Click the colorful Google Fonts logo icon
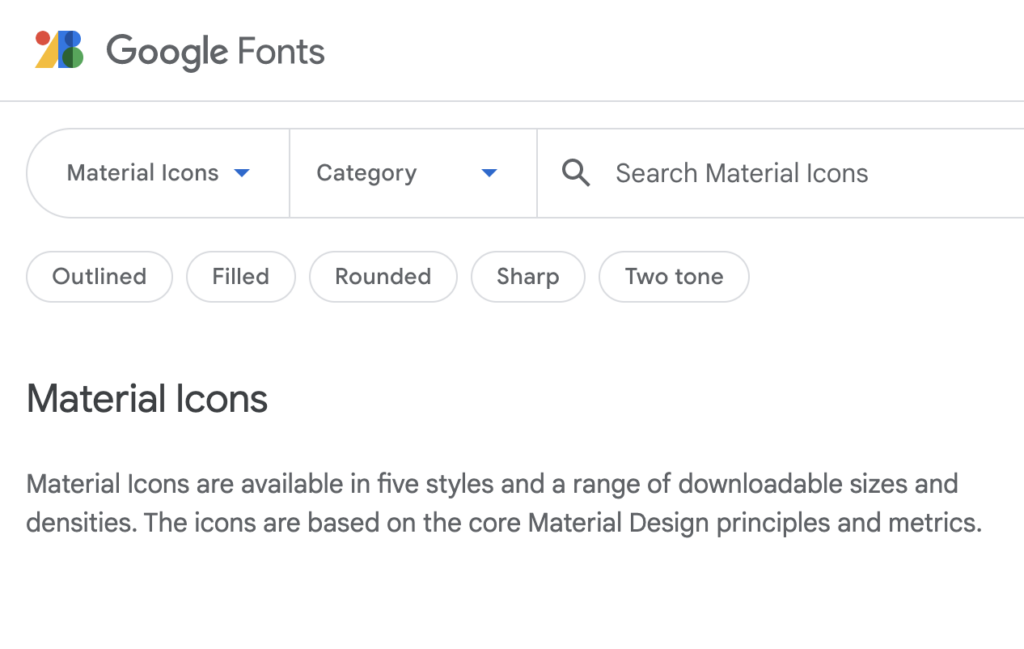1024x649 pixels. point(60,50)
